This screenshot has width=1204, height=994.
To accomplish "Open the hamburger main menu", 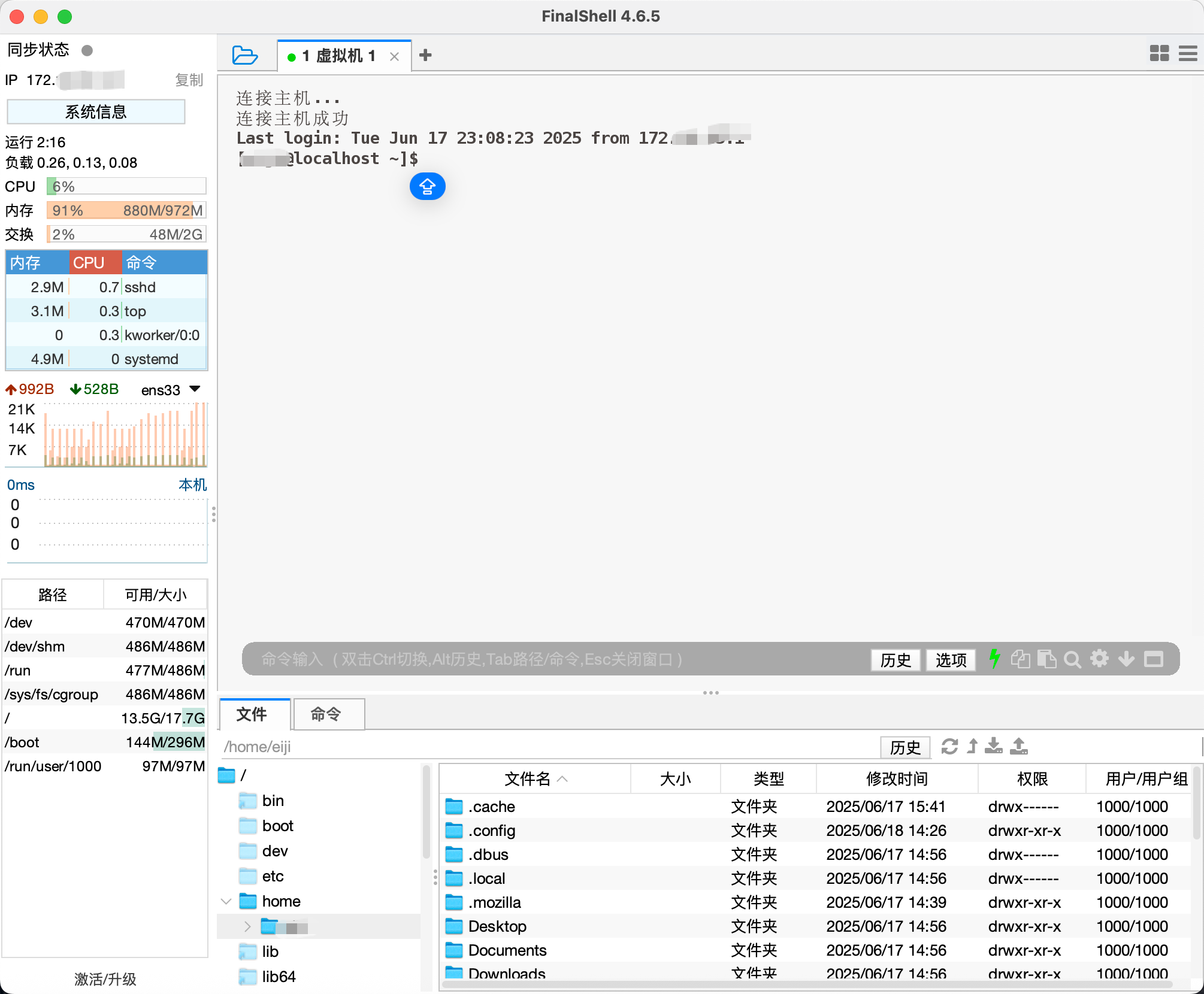I will pos(1188,53).
